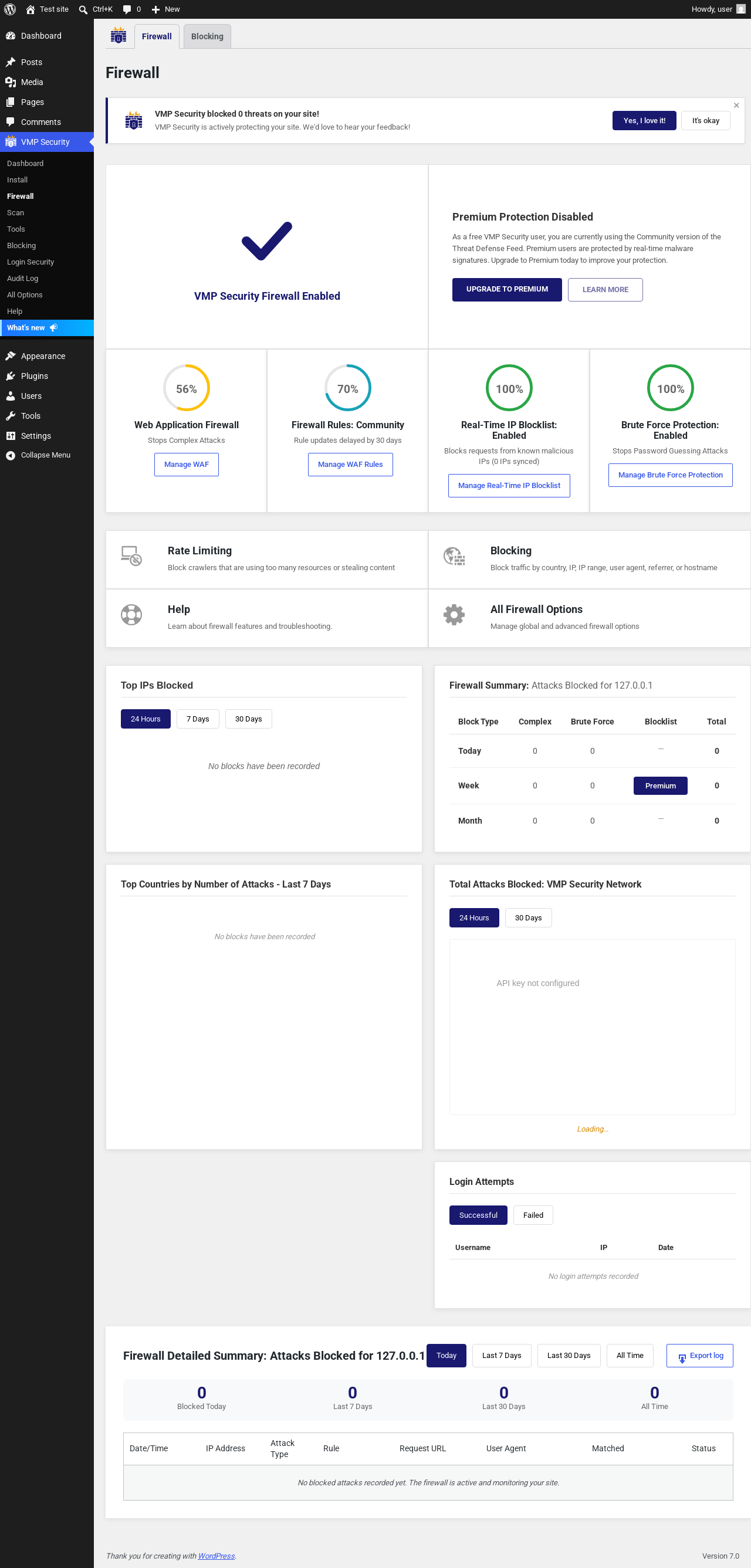Click the Comments icon in sidebar
The image size is (751, 1568).
11,123
